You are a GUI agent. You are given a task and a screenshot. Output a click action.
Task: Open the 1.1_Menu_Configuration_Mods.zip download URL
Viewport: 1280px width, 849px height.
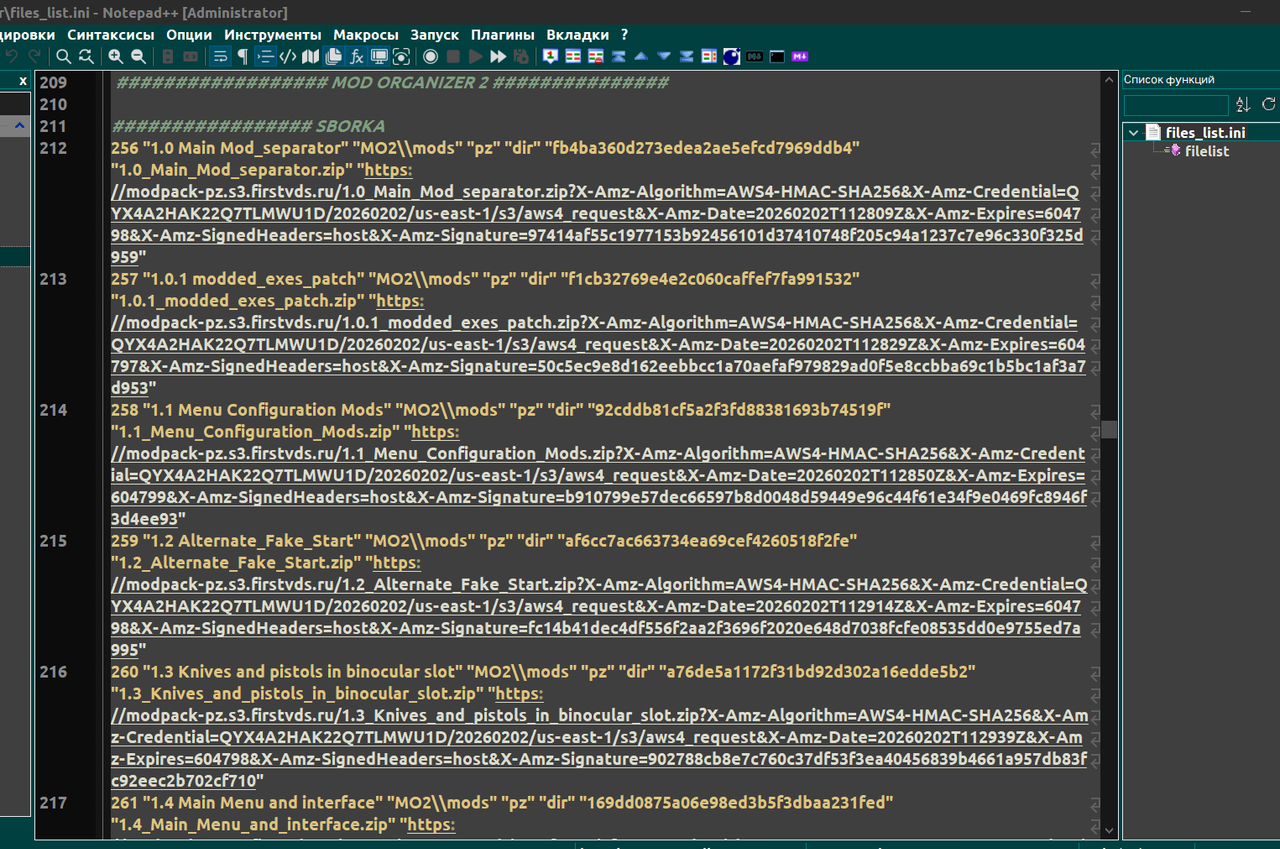[x=599, y=475]
